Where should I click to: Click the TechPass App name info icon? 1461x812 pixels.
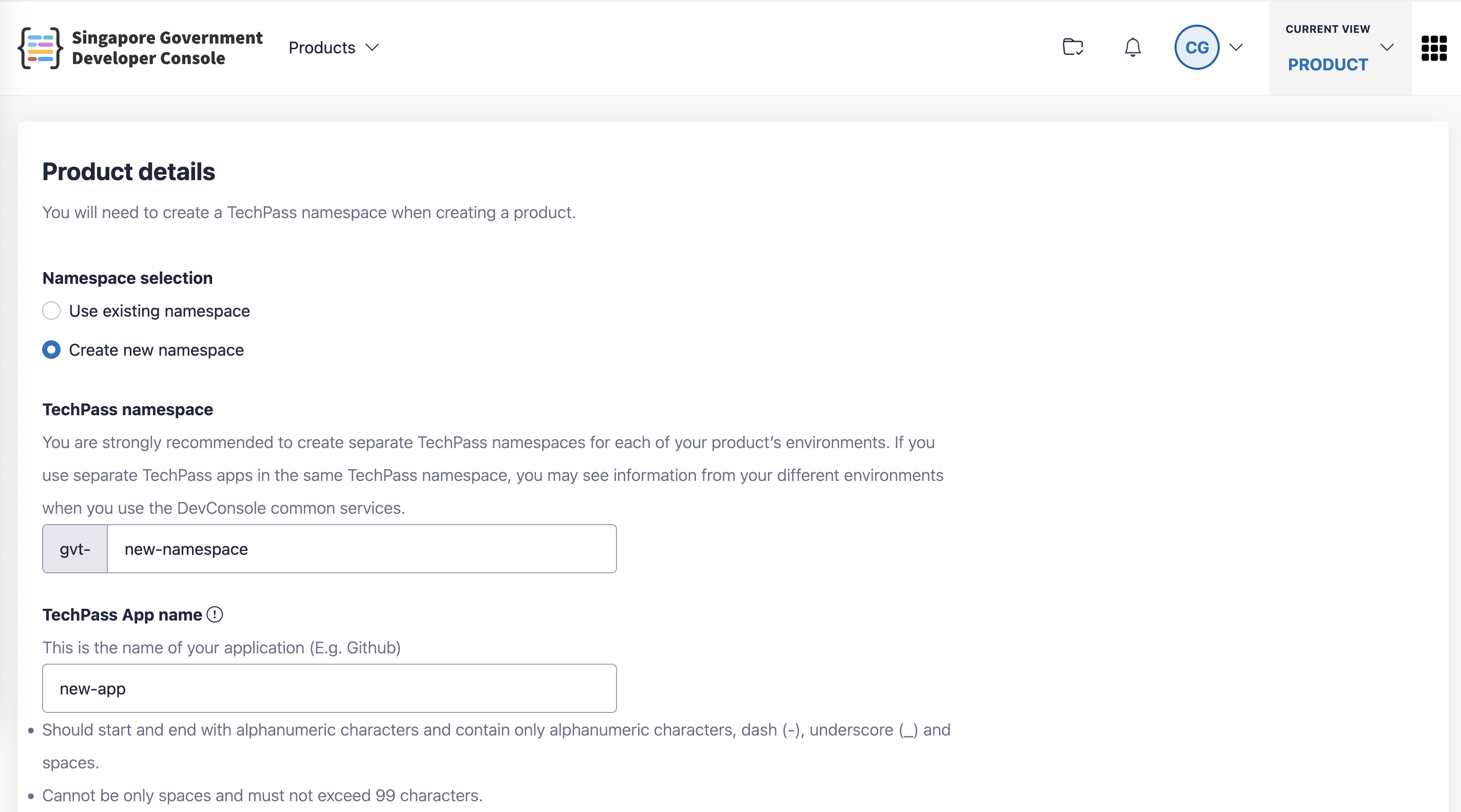[x=215, y=614]
